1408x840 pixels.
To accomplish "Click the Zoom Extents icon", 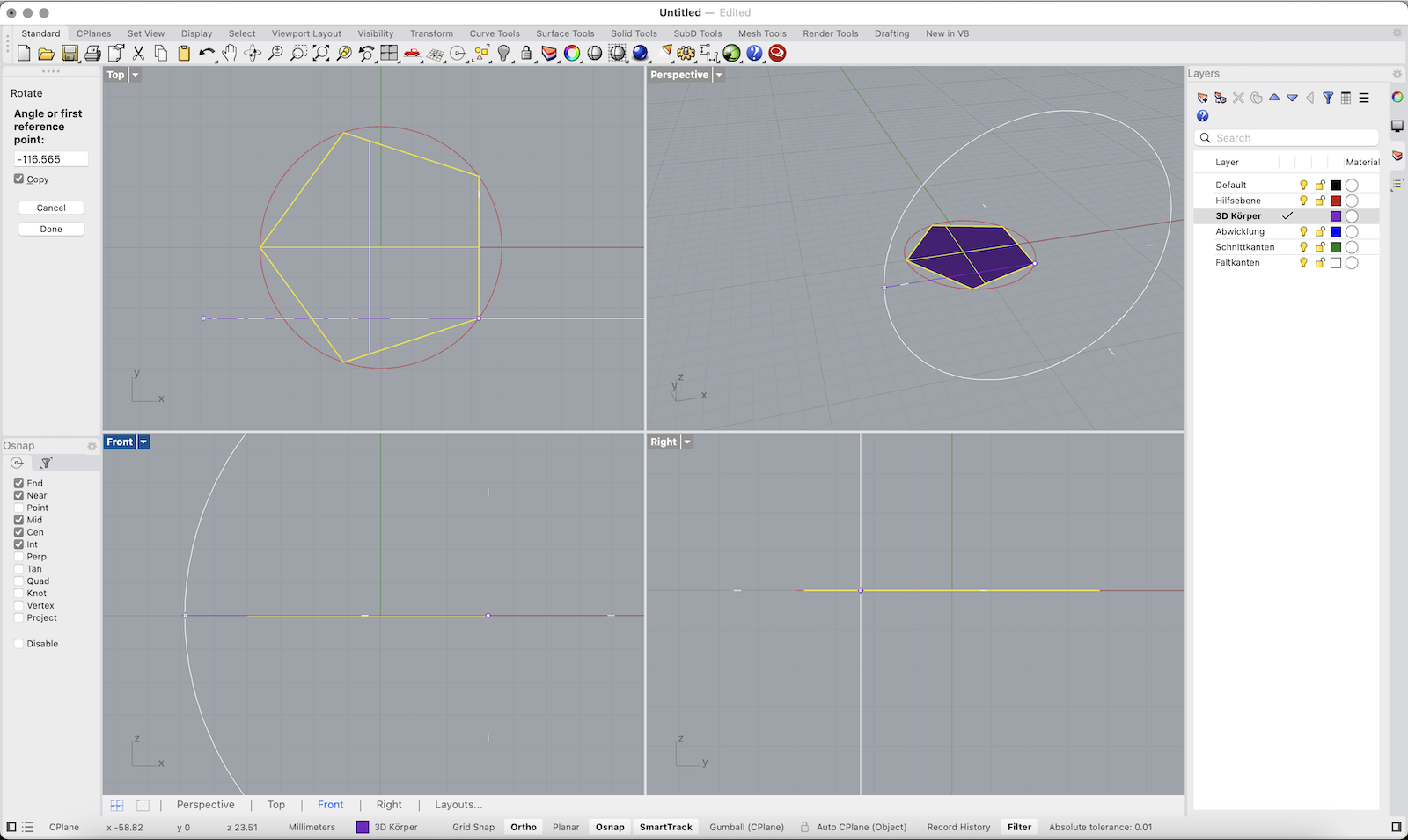I will (x=321, y=54).
